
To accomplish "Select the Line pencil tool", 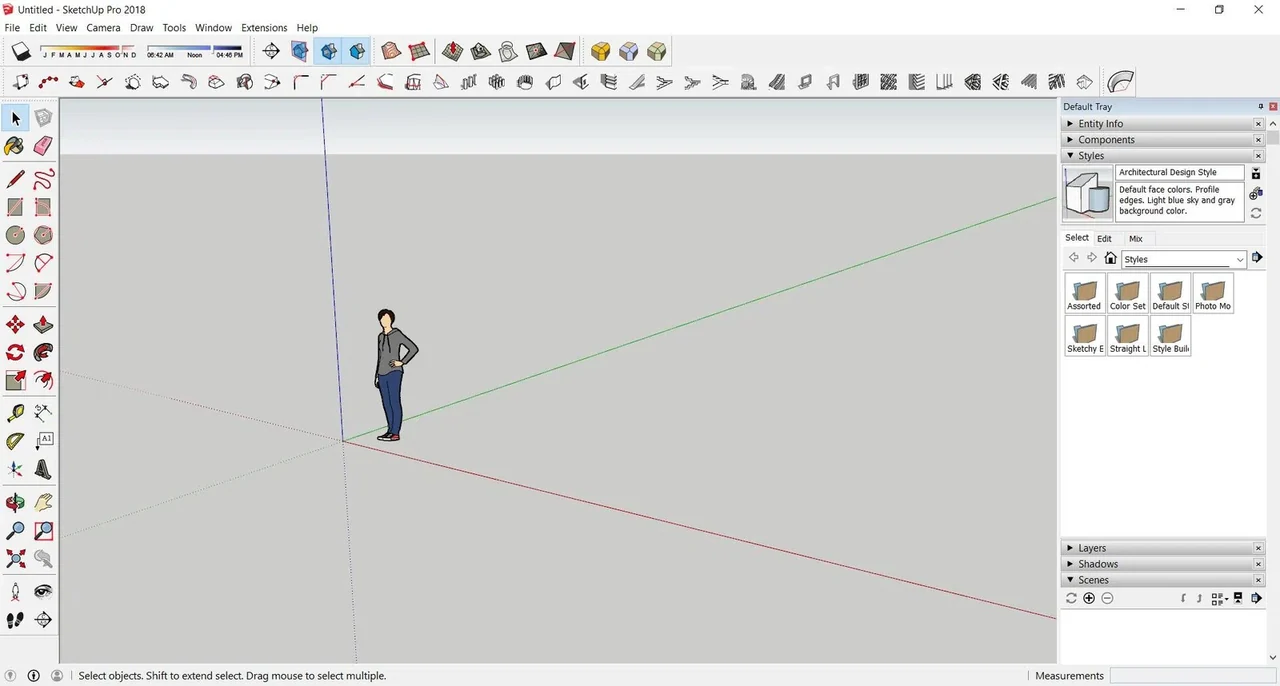I will (x=15, y=179).
